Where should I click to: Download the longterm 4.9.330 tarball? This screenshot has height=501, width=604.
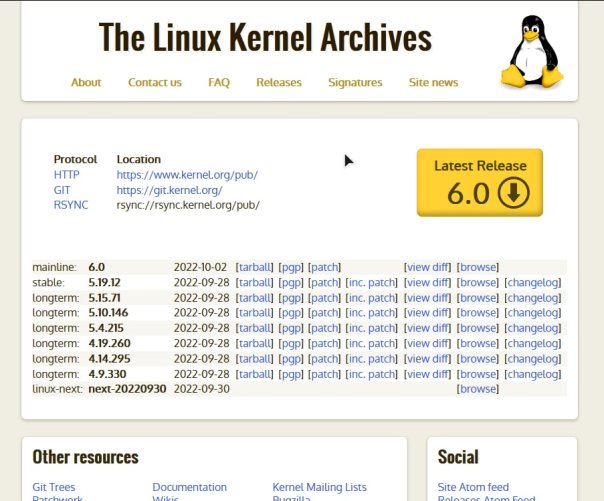coord(254,374)
